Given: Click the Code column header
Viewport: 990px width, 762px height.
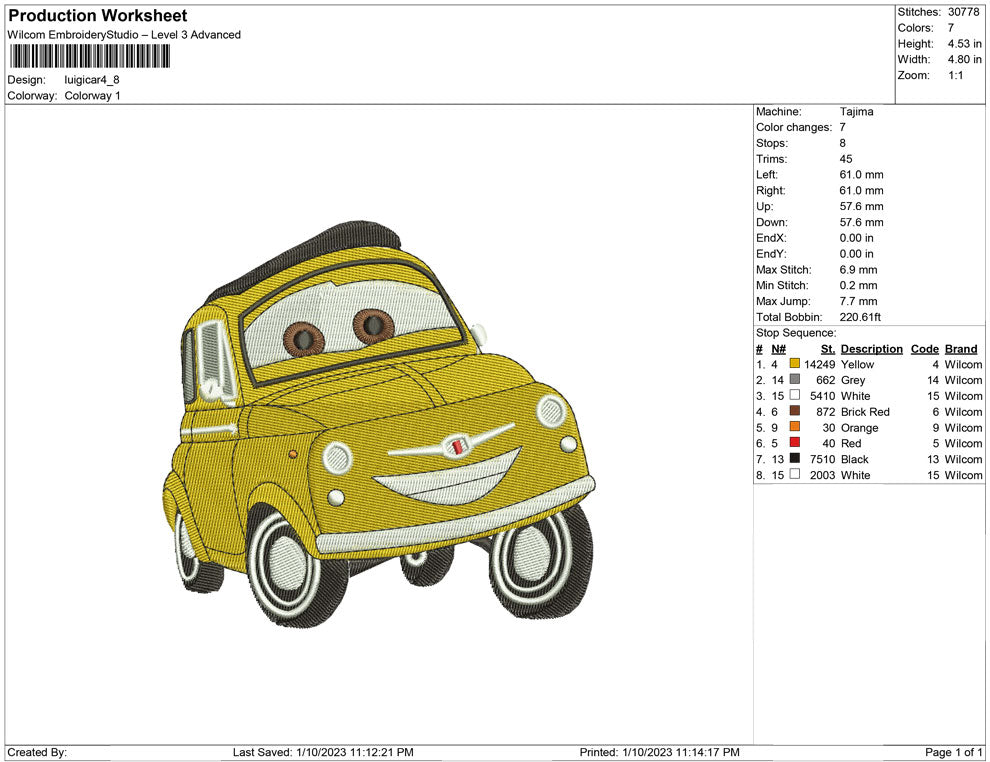Looking at the screenshot, I should (924, 349).
